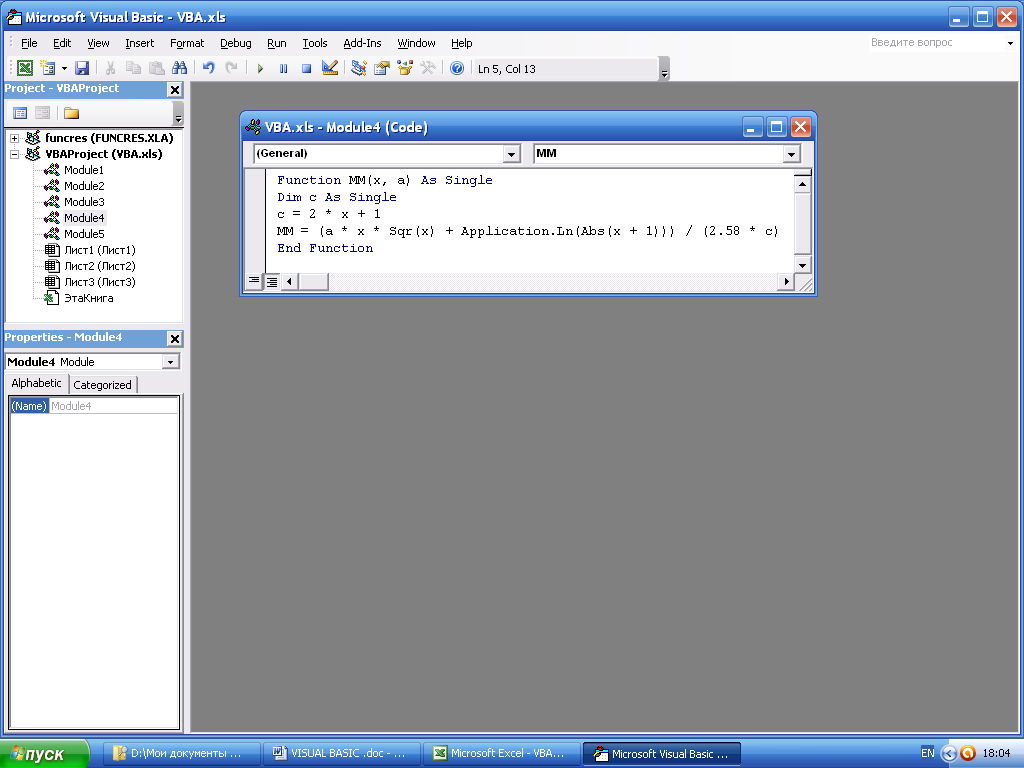This screenshot has height=768, width=1024.
Task: Click the (Name) property value field
Action: tap(114, 406)
